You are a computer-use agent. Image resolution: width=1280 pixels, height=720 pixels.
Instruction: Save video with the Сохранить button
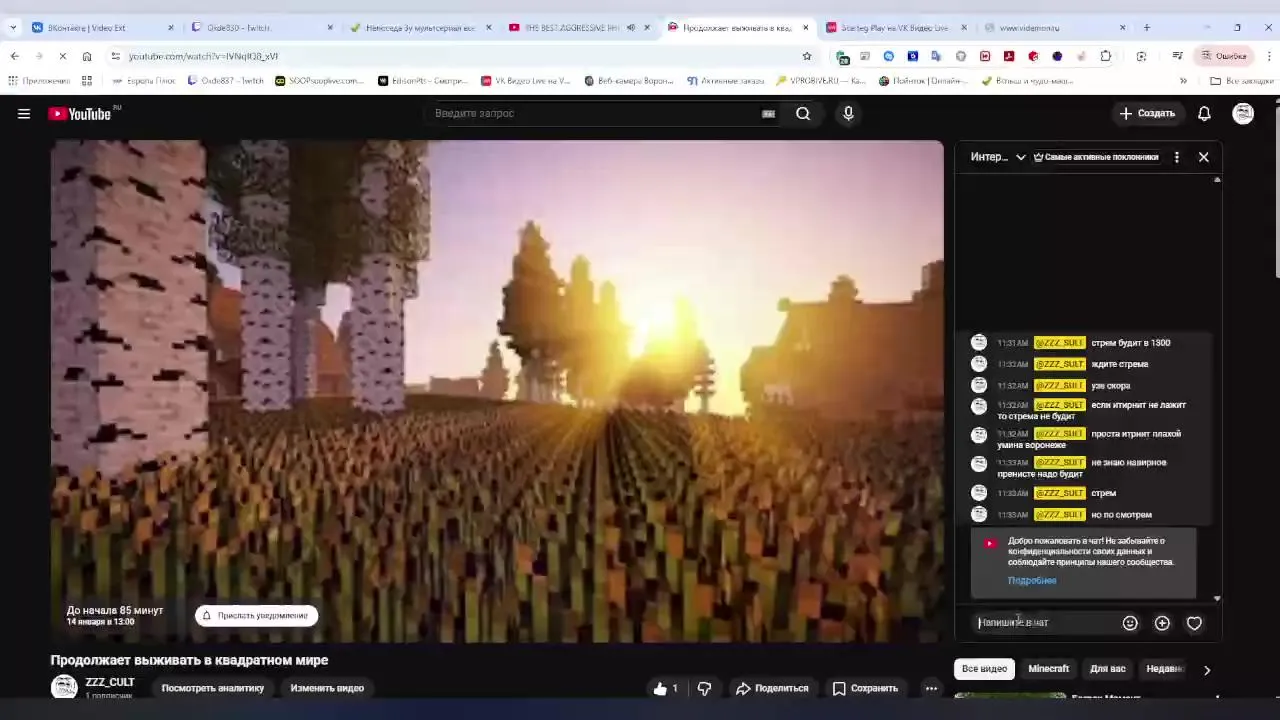[x=865, y=689]
